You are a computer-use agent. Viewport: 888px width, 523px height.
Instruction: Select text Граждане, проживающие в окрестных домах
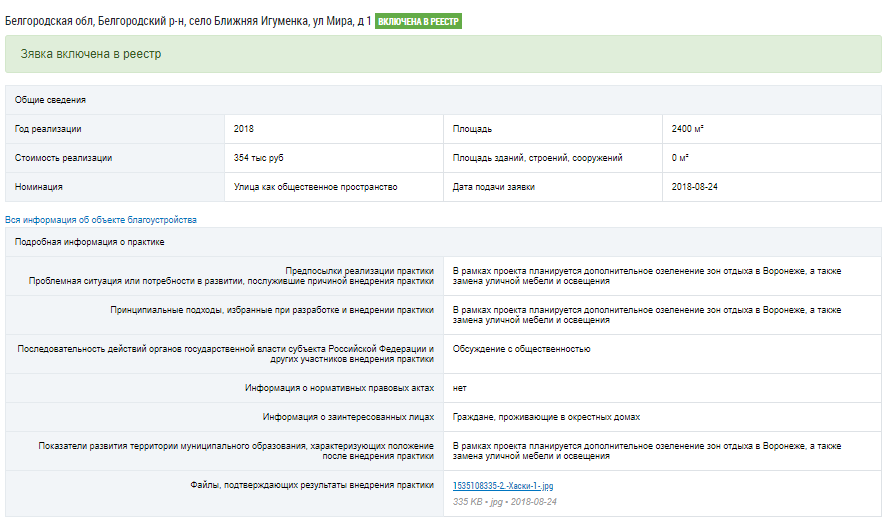546,417
